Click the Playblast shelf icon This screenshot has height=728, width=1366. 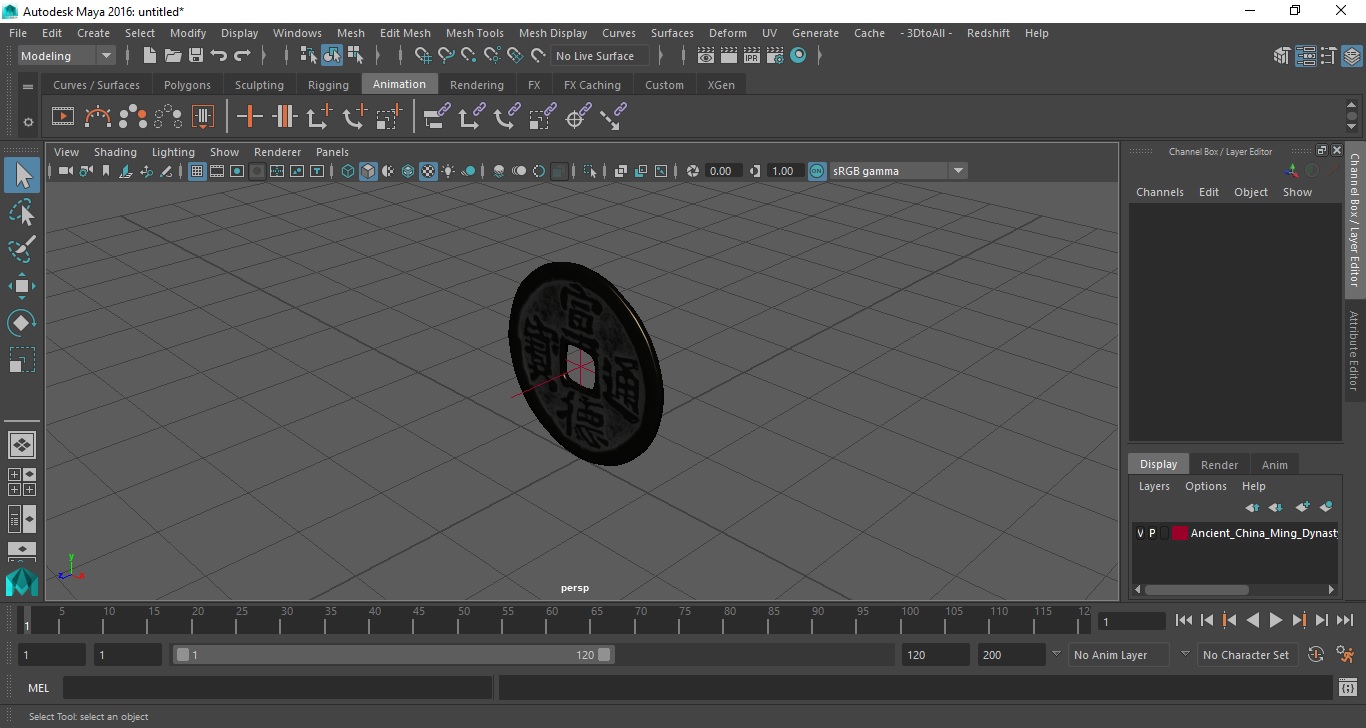coord(62,117)
